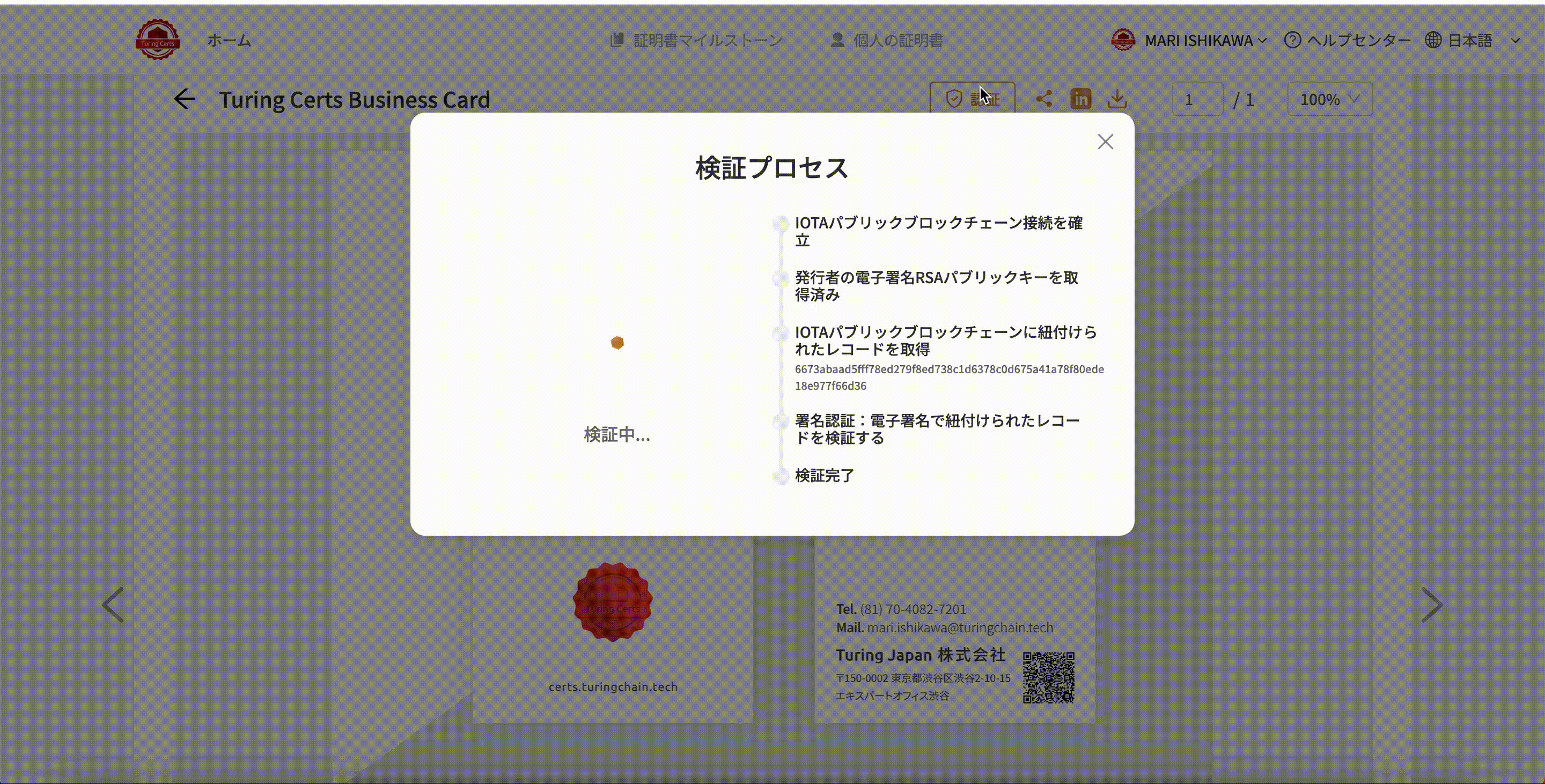Go to next certificate with right arrow

pos(1432,605)
